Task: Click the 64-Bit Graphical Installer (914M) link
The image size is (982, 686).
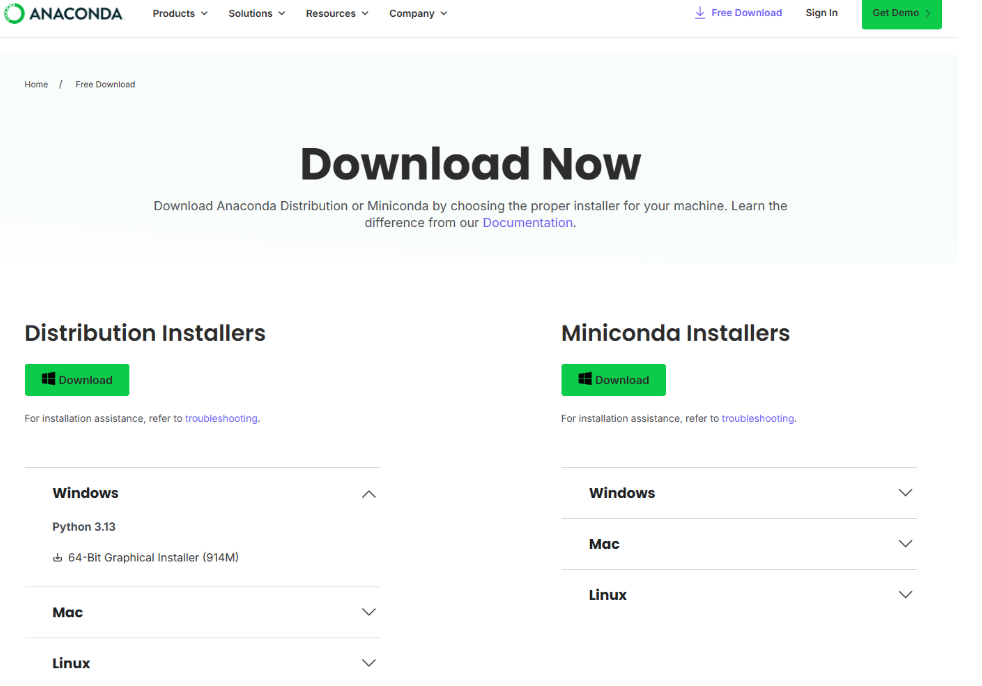Action: [145, 558]
